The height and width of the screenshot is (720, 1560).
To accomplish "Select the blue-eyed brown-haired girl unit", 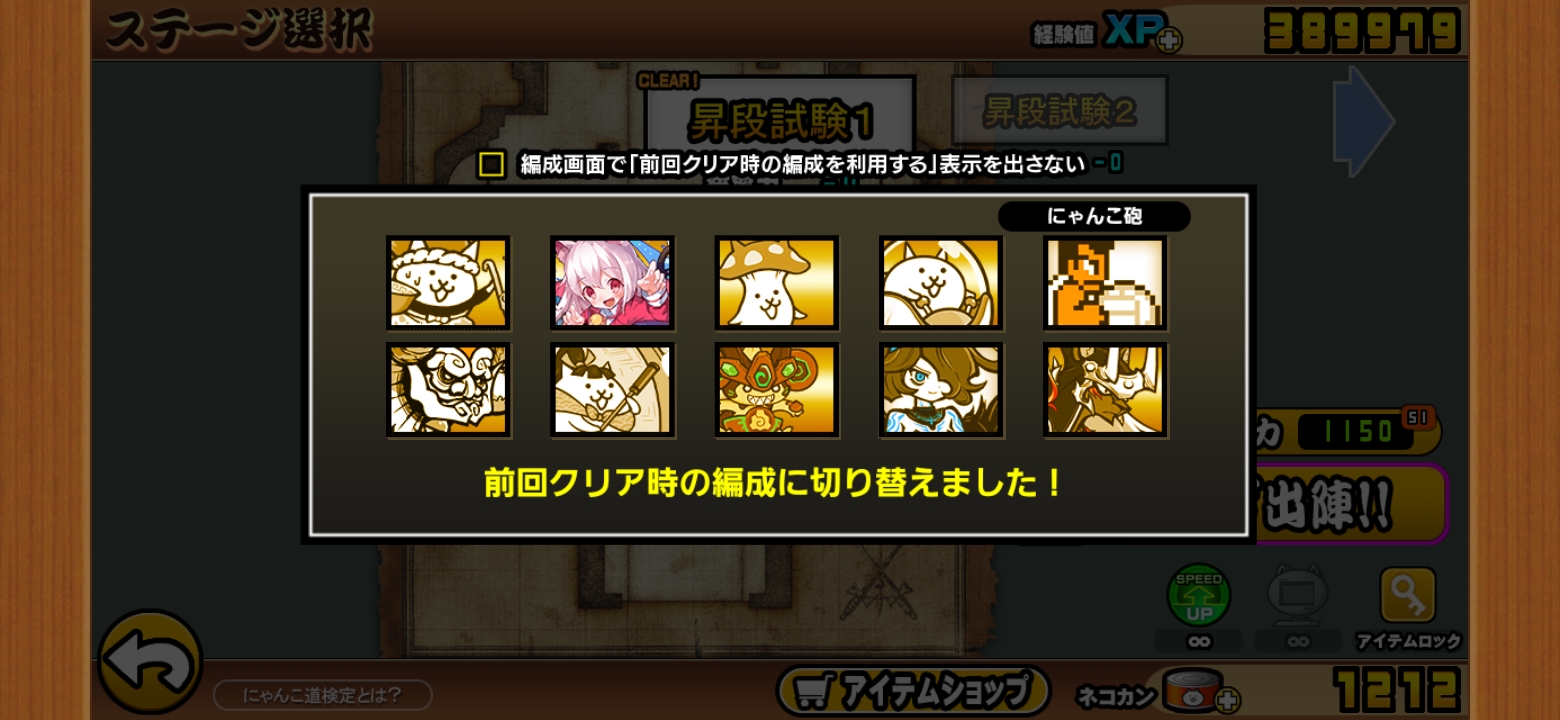I will [941, 390].
